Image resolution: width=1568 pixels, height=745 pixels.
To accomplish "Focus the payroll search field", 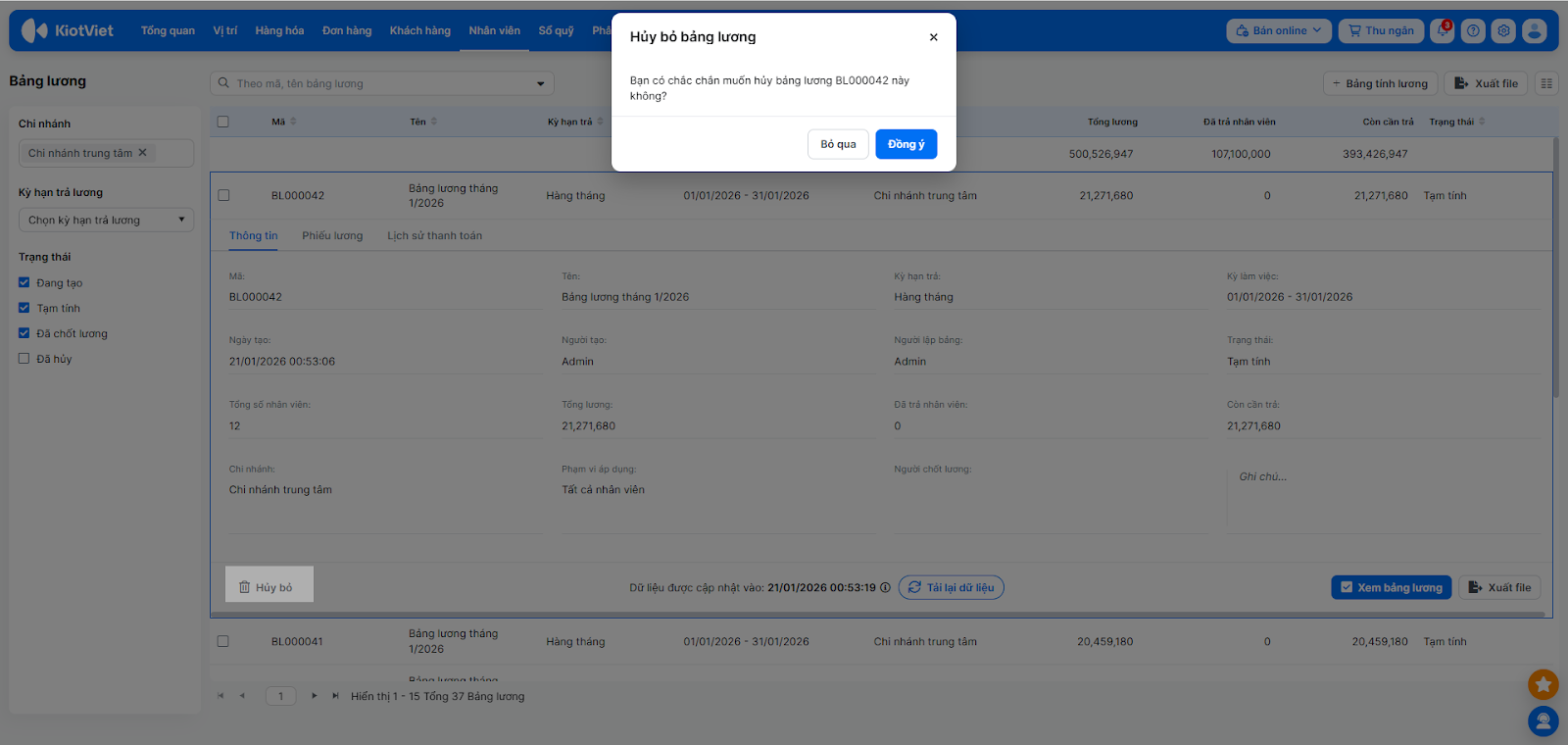I will click(x=382, y=83).
